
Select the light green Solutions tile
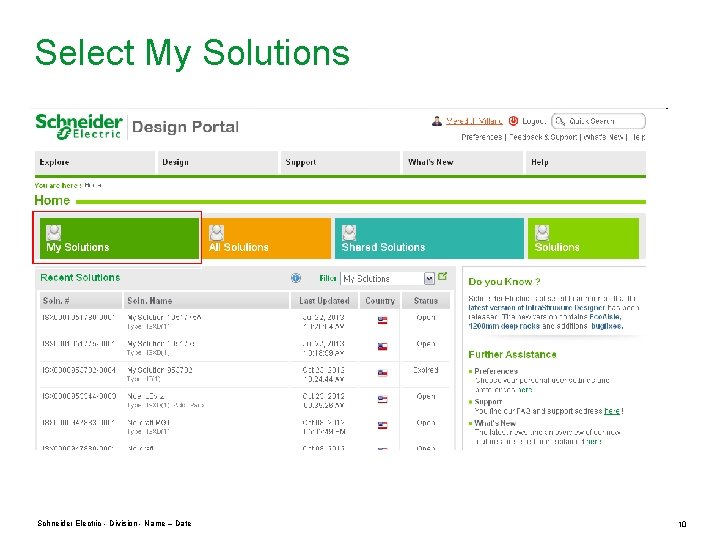[583, 238]
